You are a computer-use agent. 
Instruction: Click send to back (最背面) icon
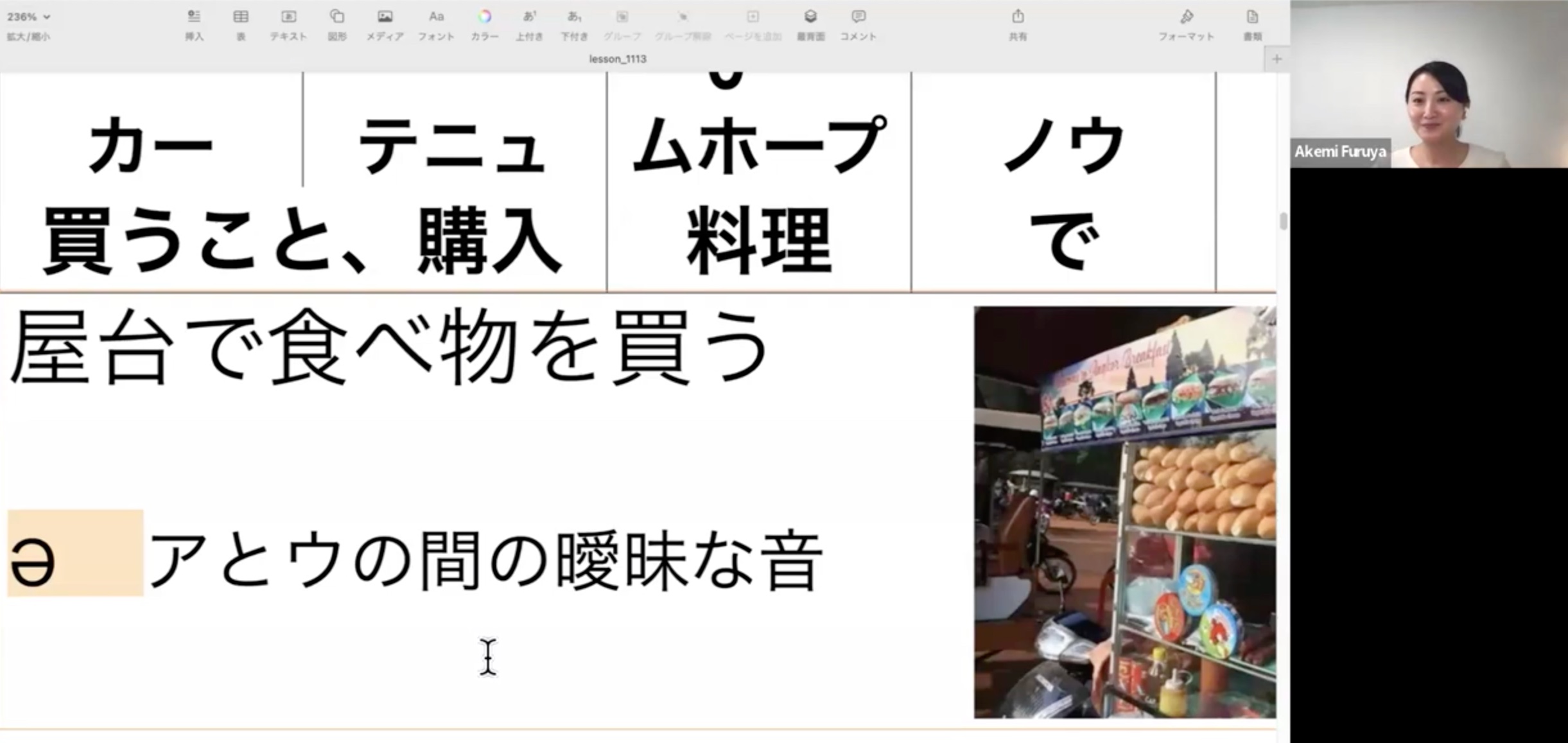(810, 17)
